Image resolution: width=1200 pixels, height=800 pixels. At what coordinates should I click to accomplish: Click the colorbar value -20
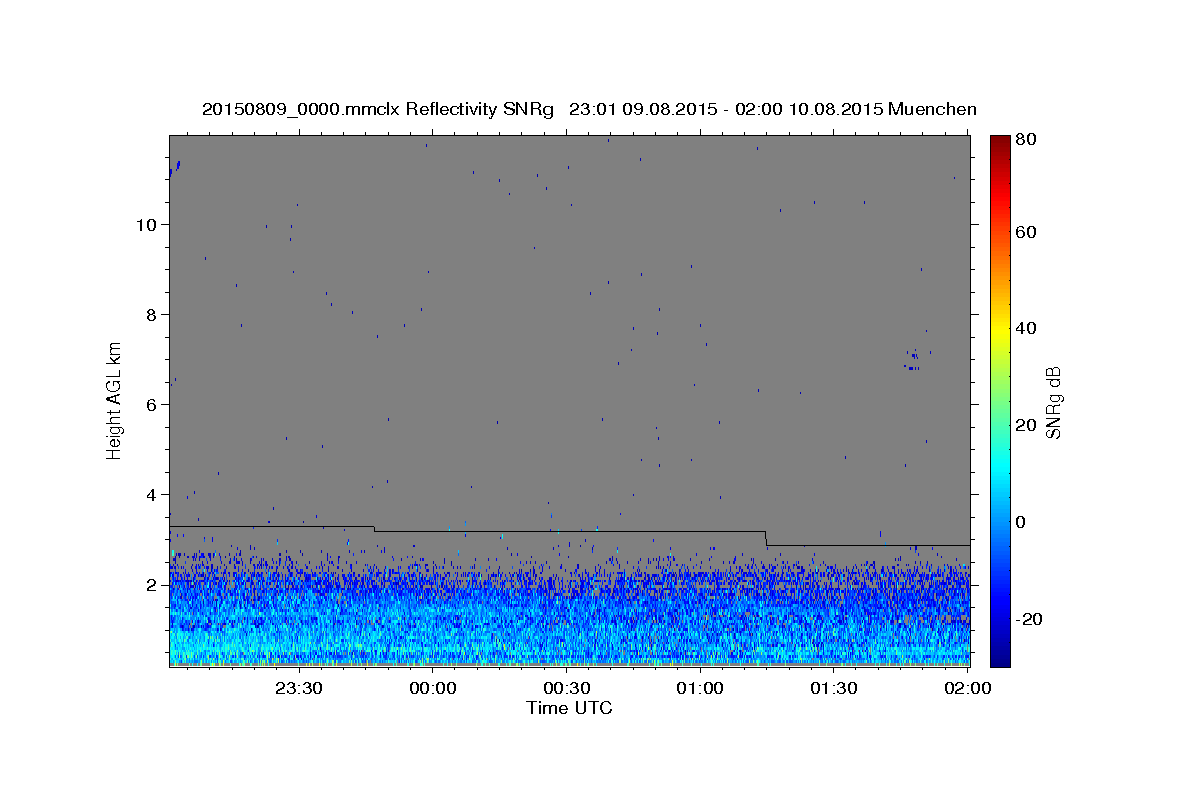(1028, 619)
